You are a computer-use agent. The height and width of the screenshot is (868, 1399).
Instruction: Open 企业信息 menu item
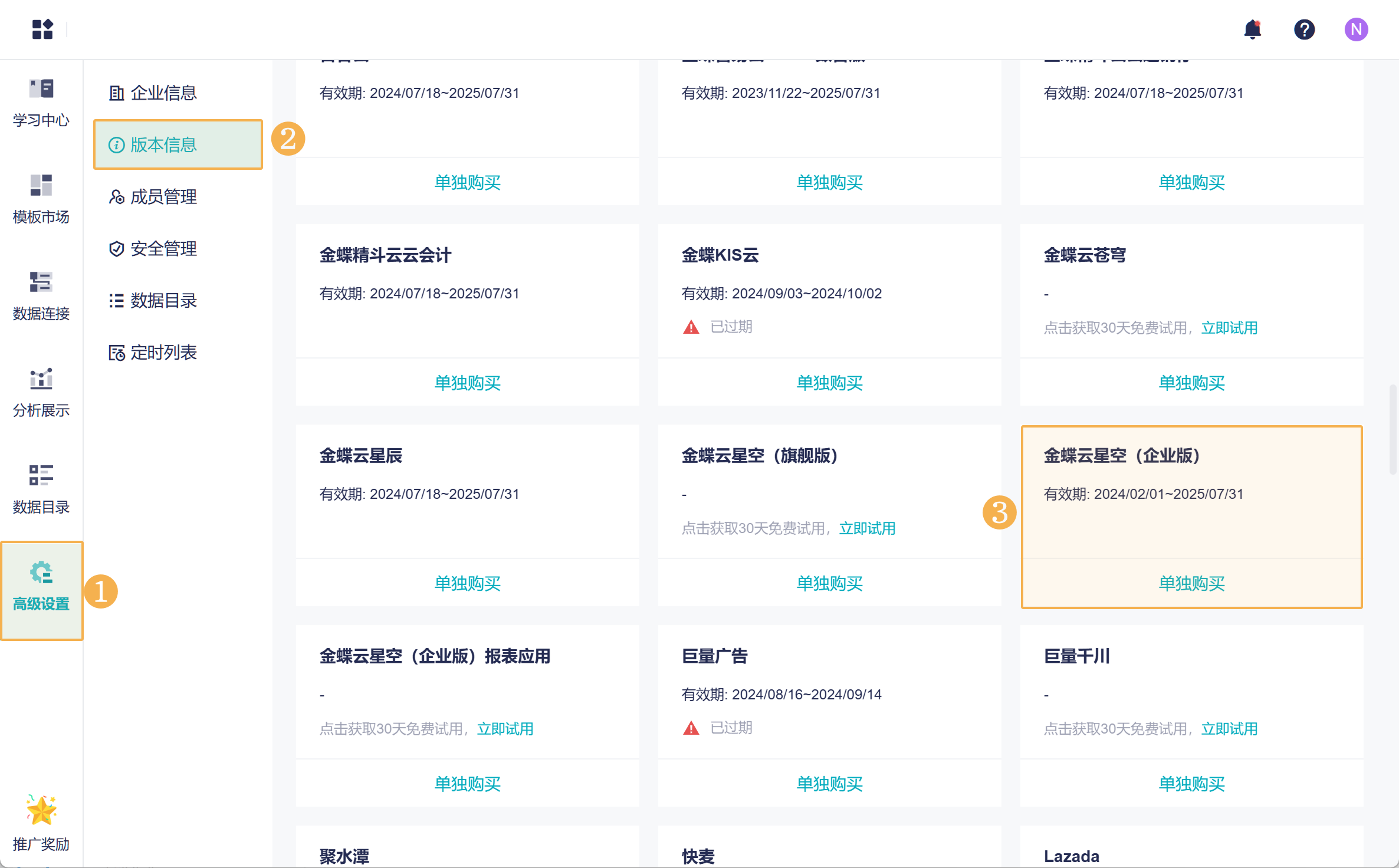click(x=163, y=93)
